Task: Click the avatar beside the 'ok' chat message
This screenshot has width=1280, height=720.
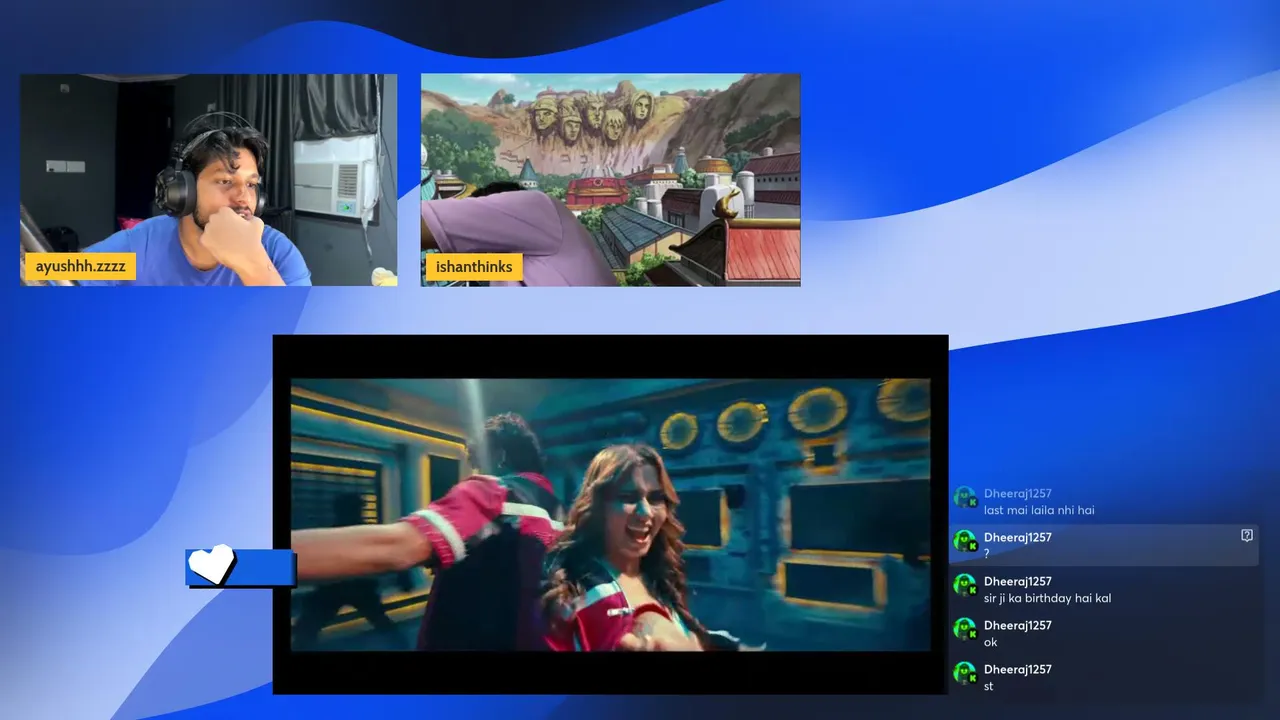Action: pyautogui.click(x=965, y=629)
